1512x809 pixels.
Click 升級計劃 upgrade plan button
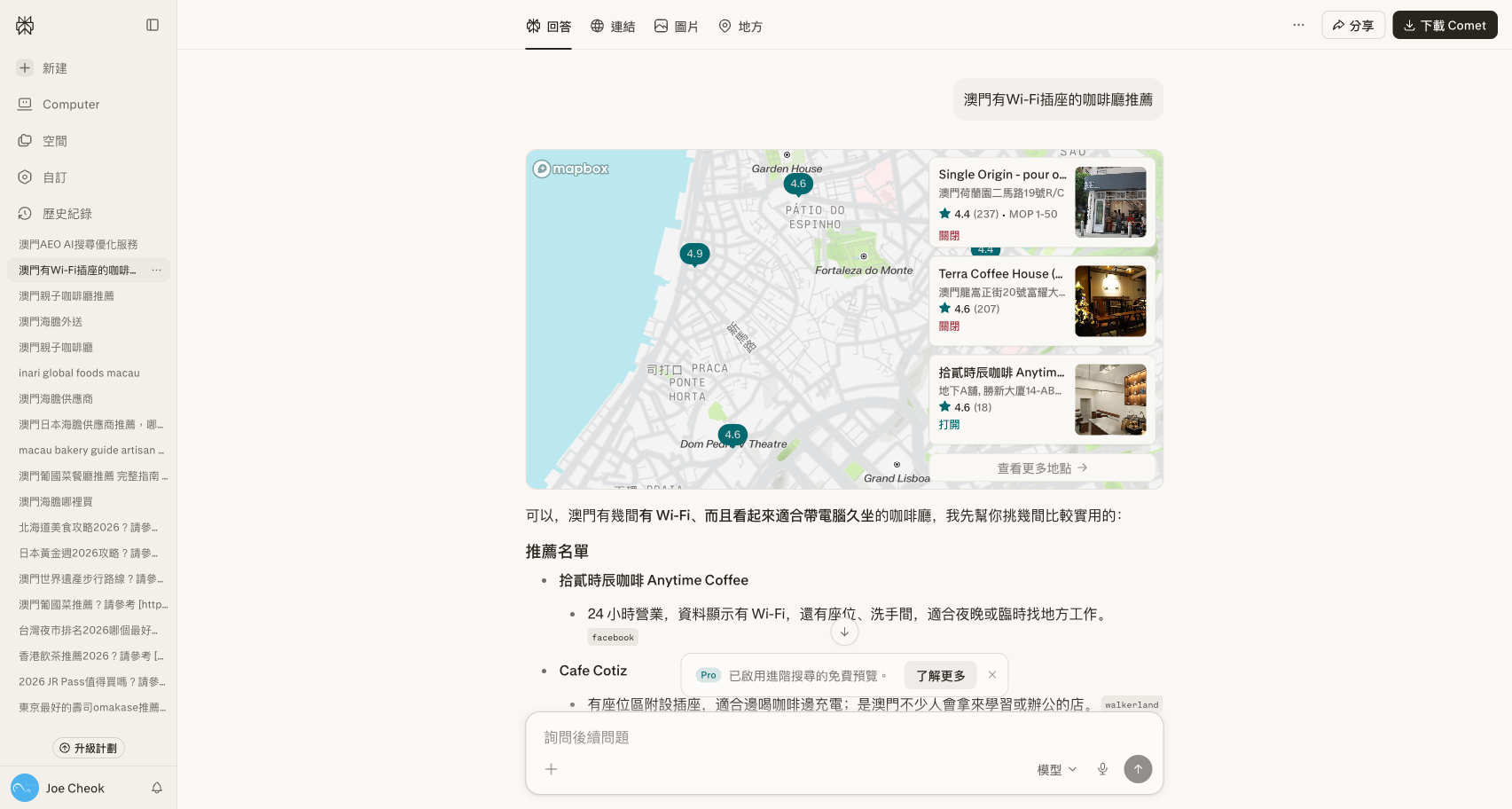click(89, 748)
